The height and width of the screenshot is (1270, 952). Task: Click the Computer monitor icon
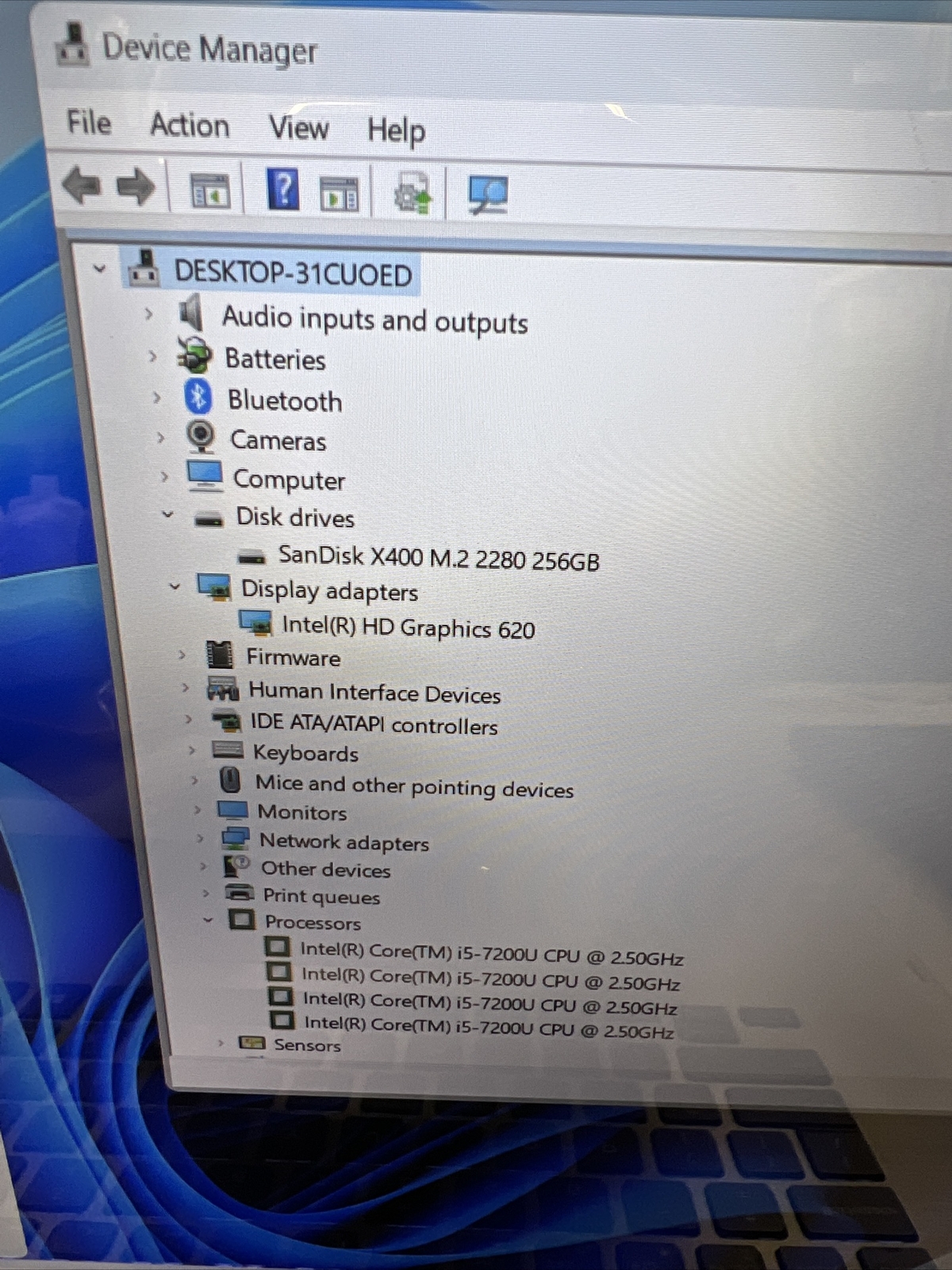point(205,476)
